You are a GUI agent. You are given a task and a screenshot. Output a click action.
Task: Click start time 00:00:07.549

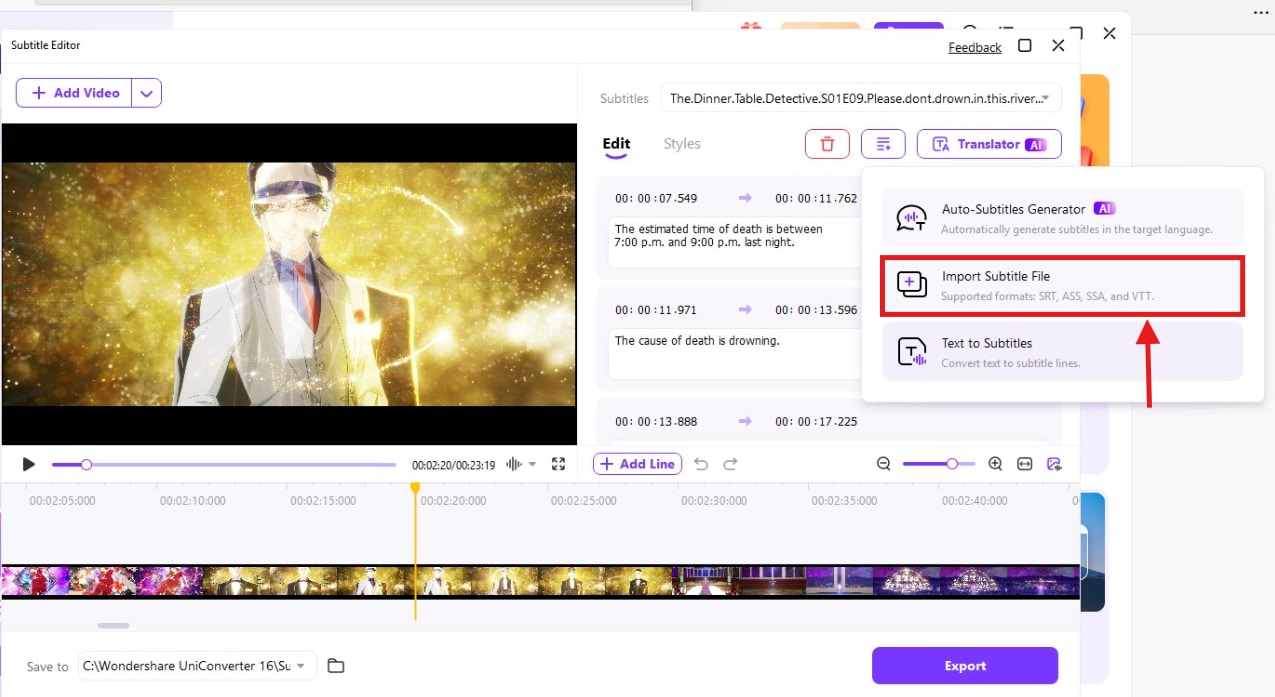656,198
